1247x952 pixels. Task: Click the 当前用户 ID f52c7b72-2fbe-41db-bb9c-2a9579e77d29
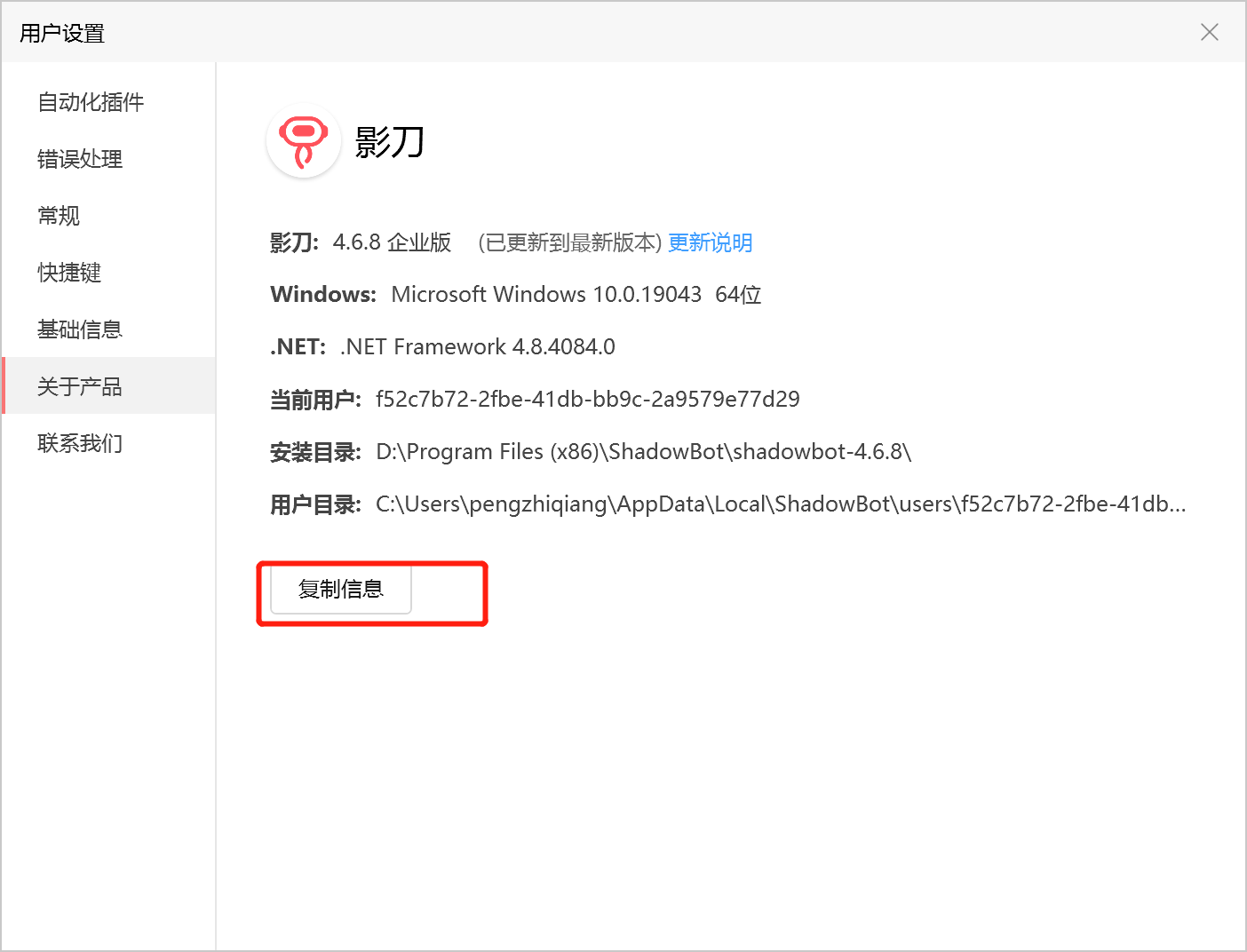click(x=588, y=400)
